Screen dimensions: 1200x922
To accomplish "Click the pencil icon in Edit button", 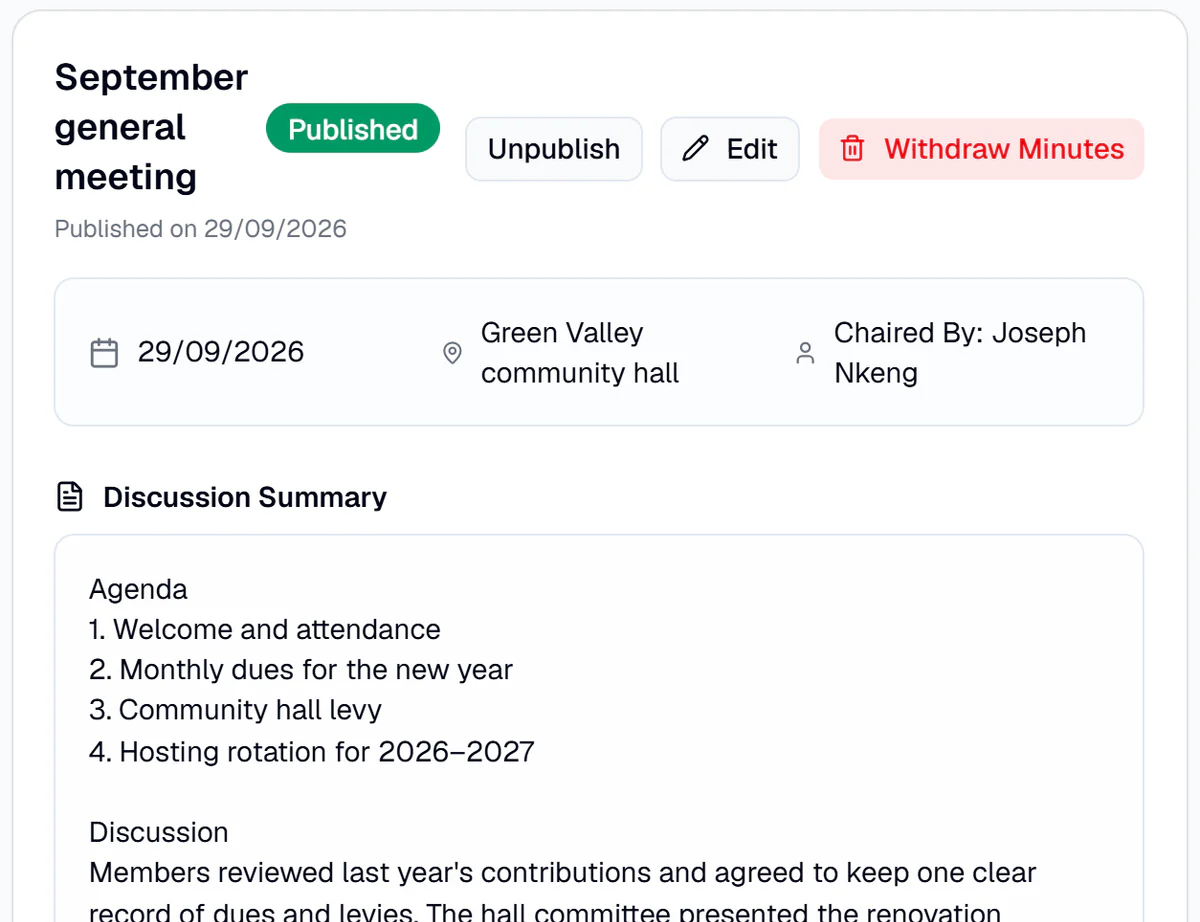I will tap(695, 149).
